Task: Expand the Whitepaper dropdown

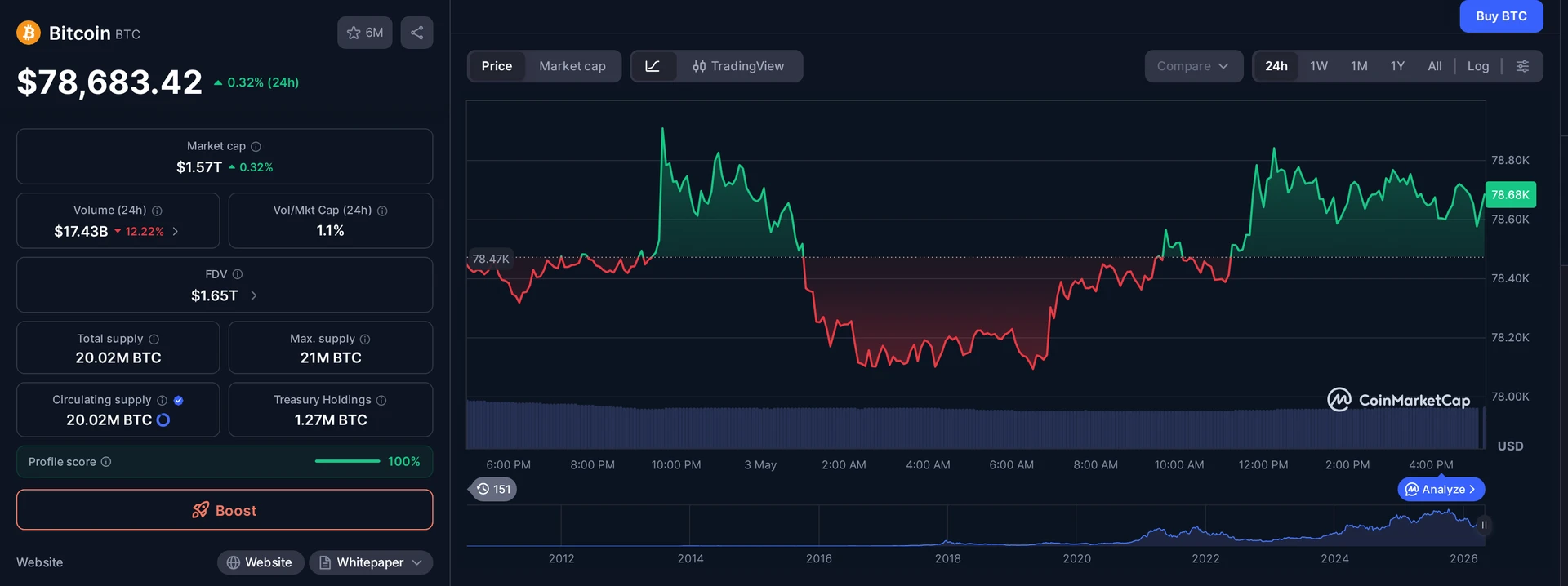Action: click(x=371, y=562)
